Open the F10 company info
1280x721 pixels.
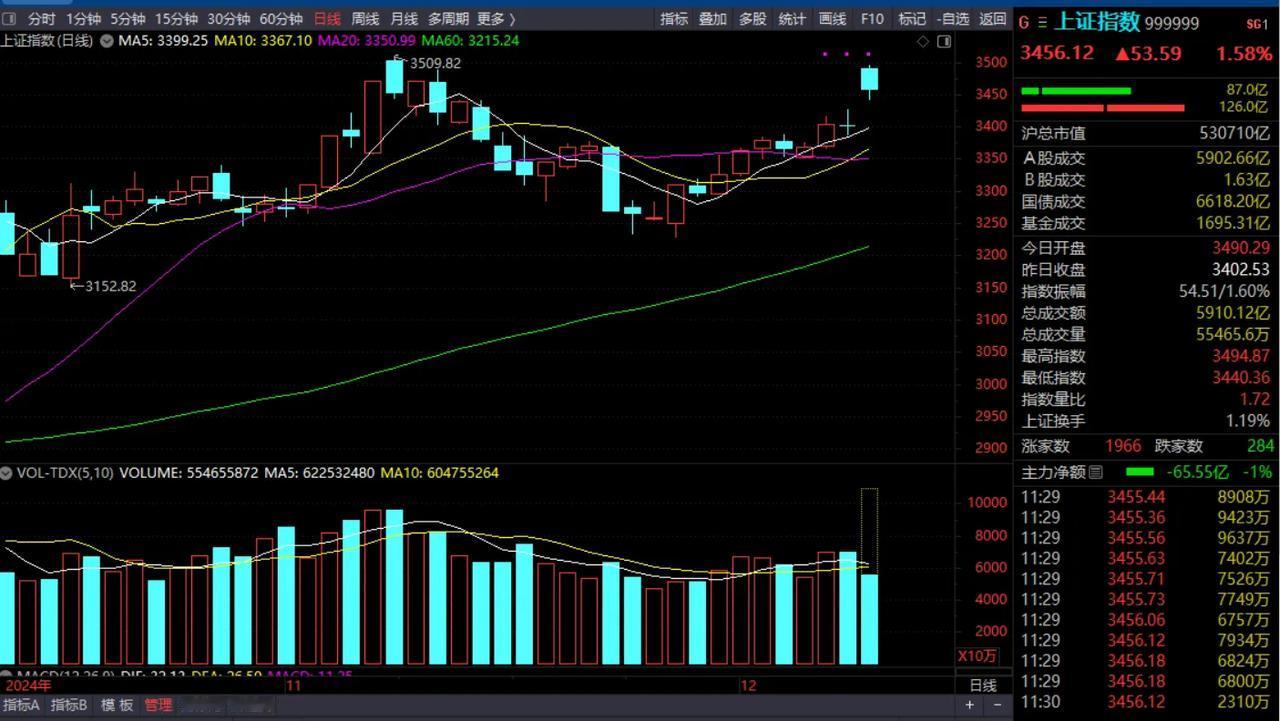[872, 19]
